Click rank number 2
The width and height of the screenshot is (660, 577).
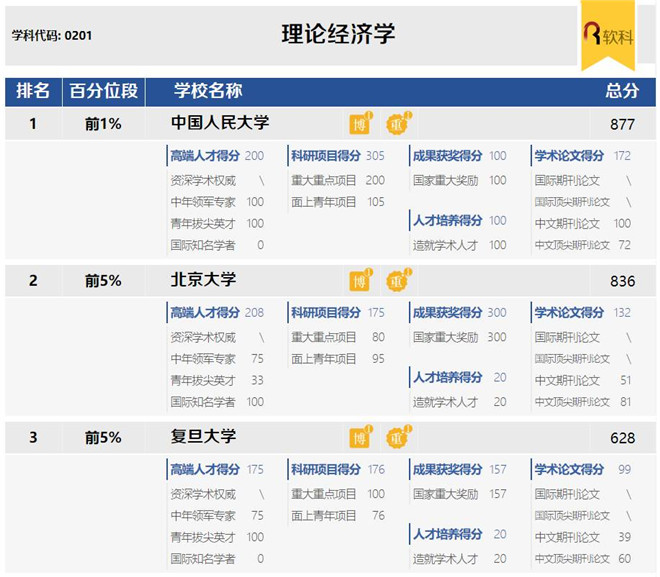pyautogui.click(x=33, y=281)
